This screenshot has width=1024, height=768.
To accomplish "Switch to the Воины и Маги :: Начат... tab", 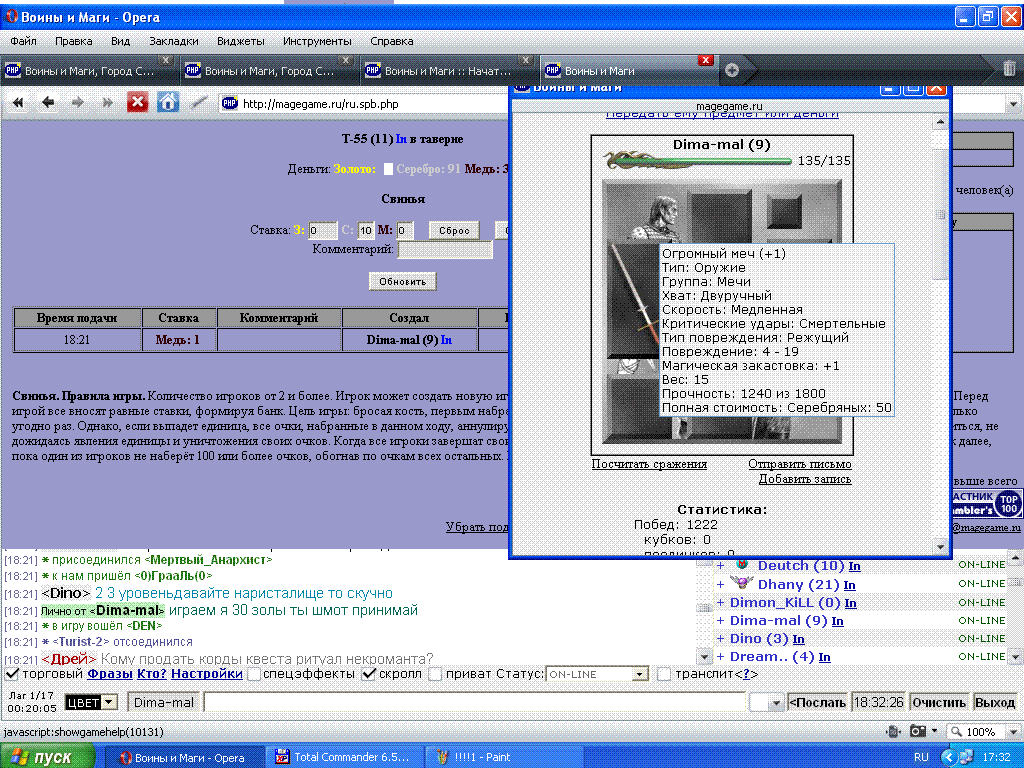I will [x=448, y=71].
